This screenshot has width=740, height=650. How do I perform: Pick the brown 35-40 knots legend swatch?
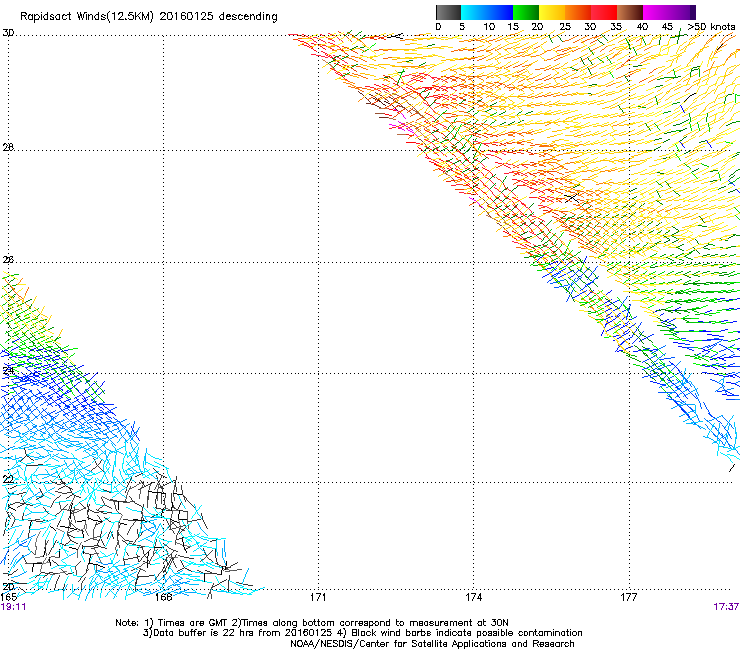click(x=630, y=12)
